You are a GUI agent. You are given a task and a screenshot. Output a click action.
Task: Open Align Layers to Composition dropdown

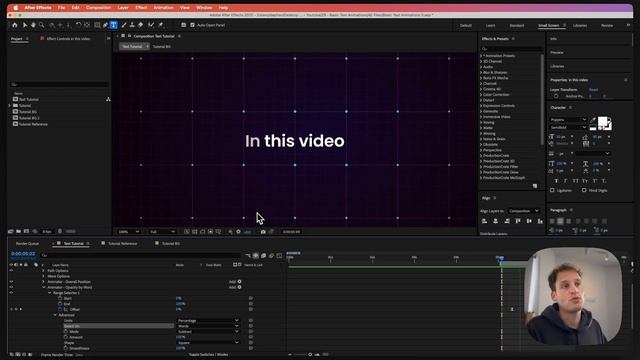(x=524, y=211)
